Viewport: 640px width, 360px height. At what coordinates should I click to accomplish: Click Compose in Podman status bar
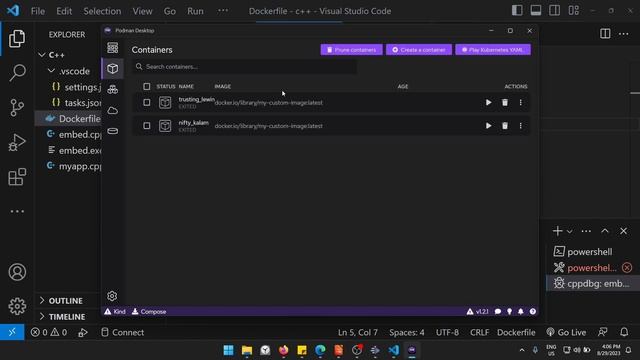(149, 311)
